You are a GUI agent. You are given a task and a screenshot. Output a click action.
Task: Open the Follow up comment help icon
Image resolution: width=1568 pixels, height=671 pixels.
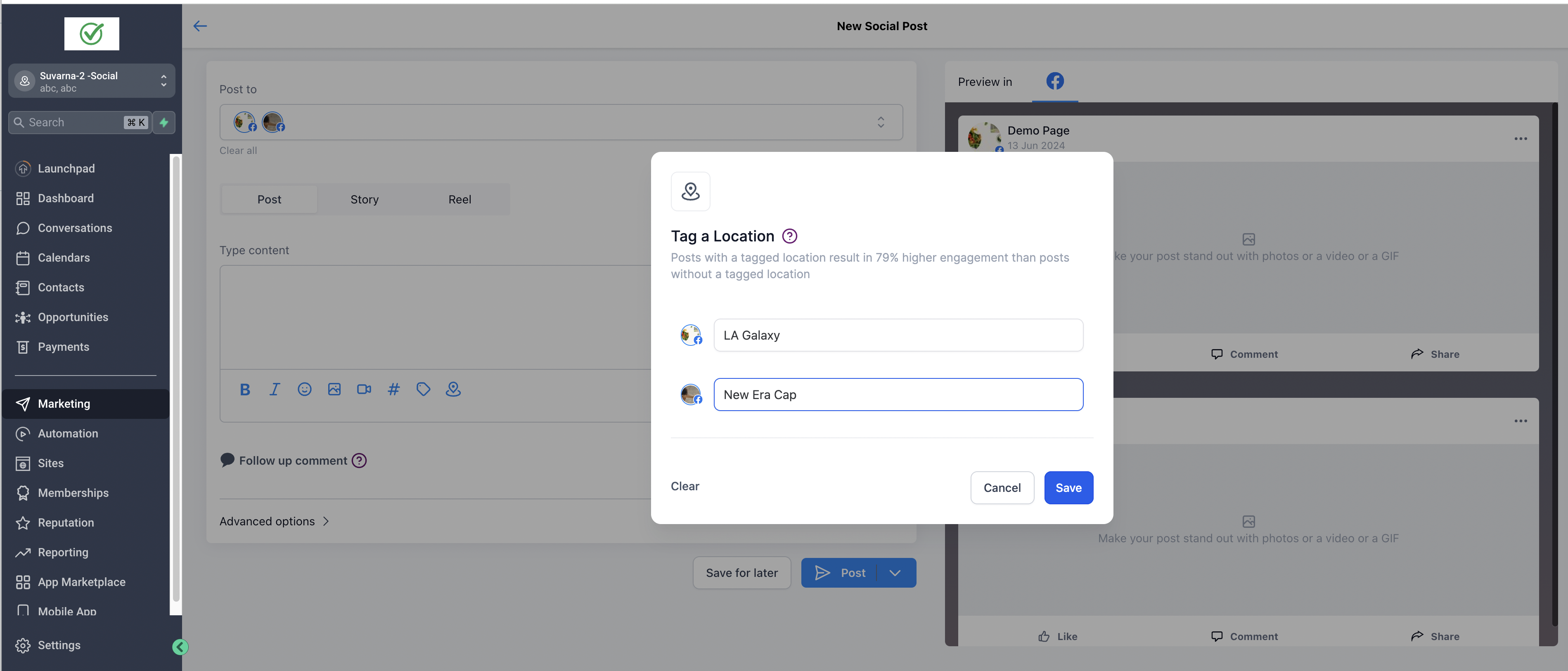(x=359, y=461)
